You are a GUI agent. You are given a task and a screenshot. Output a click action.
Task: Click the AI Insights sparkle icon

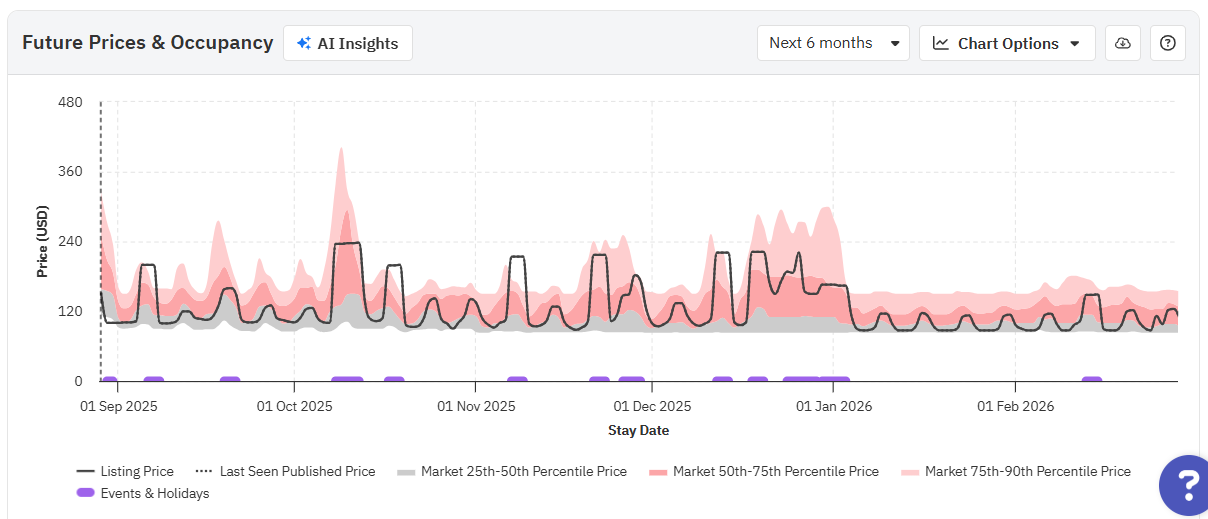pos(304,43)
